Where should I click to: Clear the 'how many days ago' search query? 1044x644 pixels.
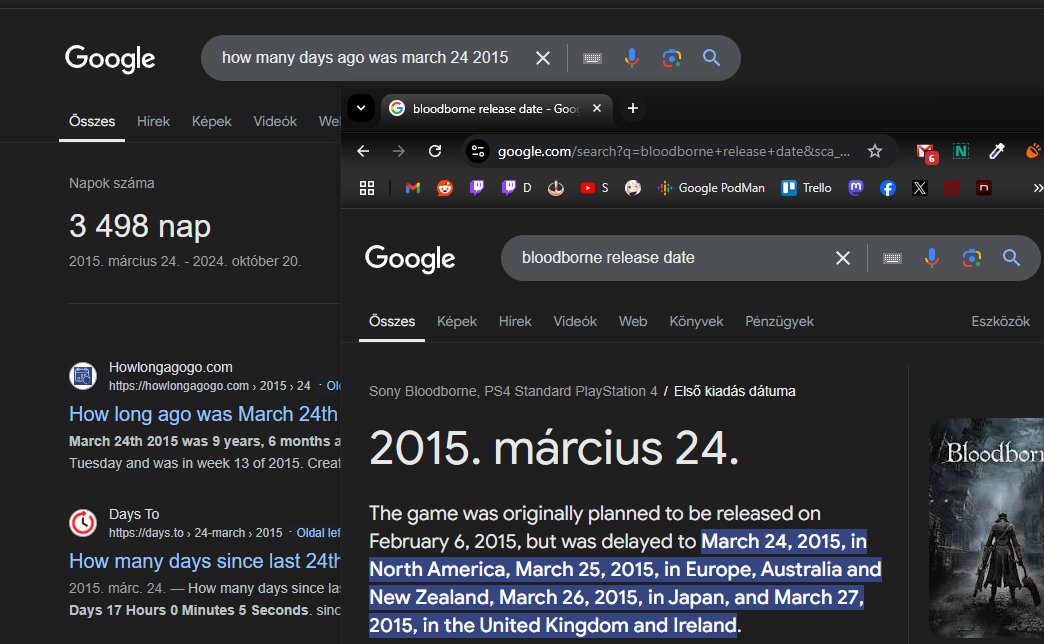click(x=543, y=58)
